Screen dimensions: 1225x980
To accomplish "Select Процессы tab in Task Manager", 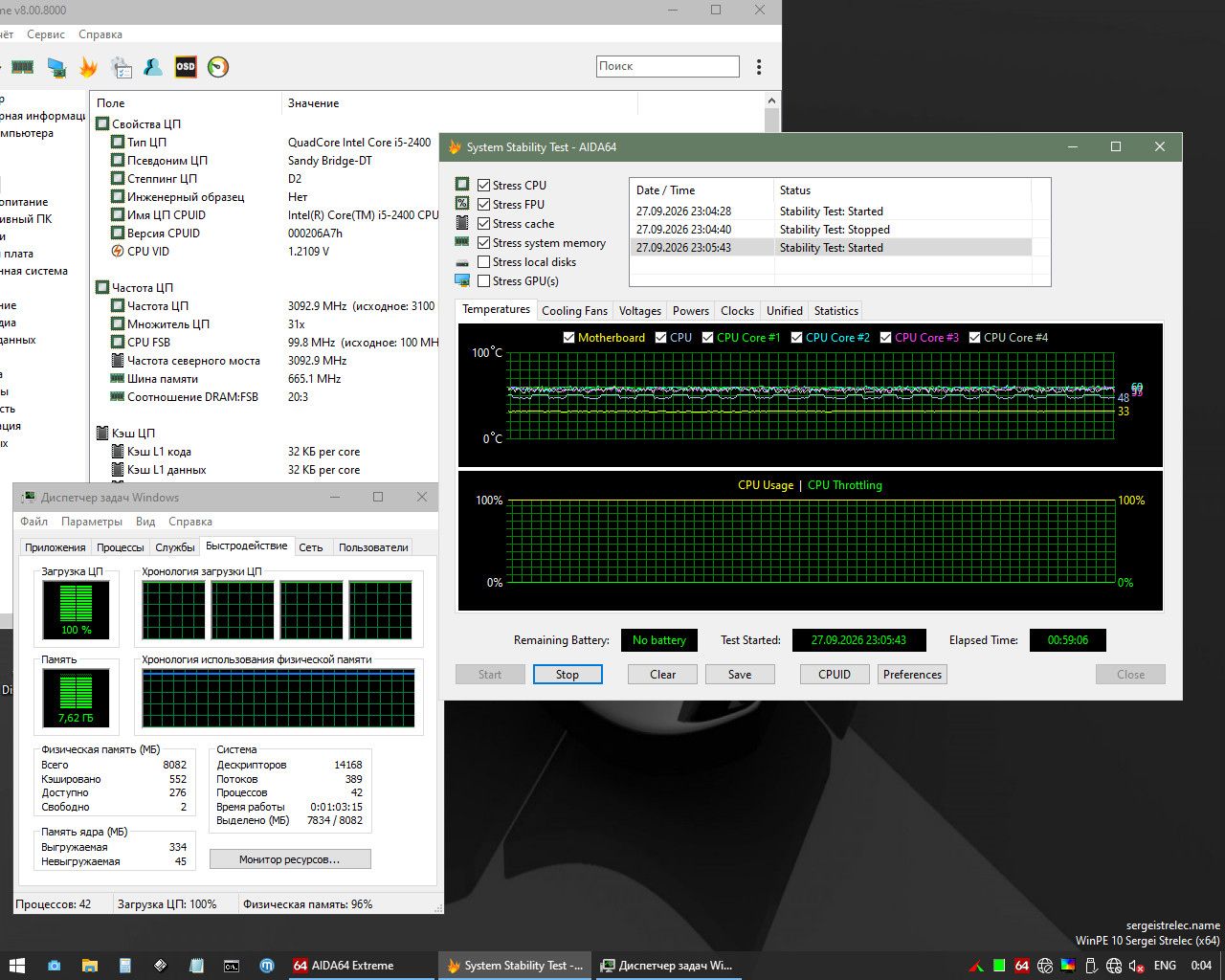I will coord(121,547).
